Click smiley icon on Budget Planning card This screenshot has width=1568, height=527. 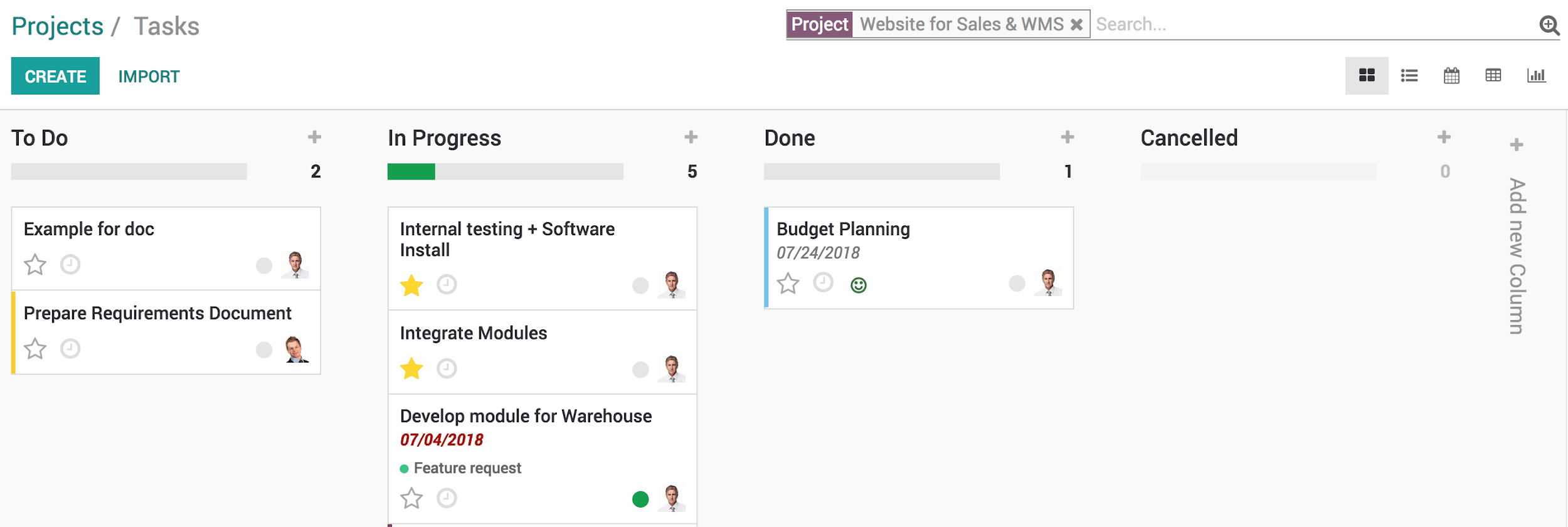[x=859, y=285]
